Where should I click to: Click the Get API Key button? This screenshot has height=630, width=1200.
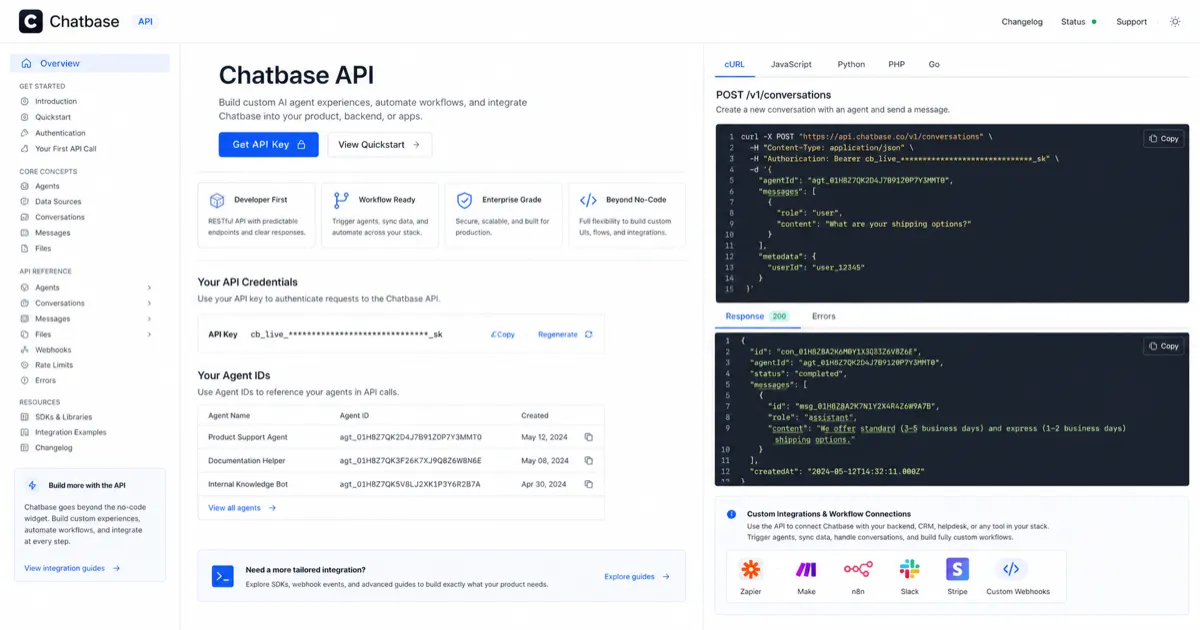click(x=268, y=144)
